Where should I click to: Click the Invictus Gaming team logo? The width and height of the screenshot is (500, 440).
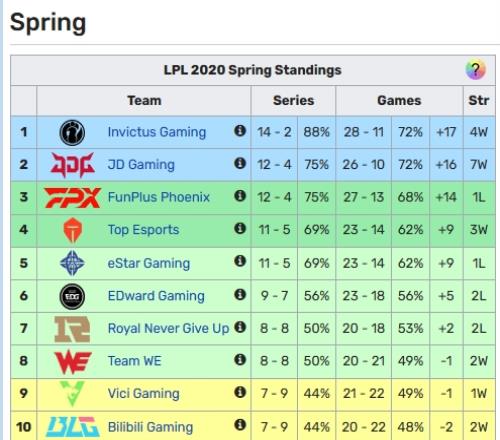72,132
